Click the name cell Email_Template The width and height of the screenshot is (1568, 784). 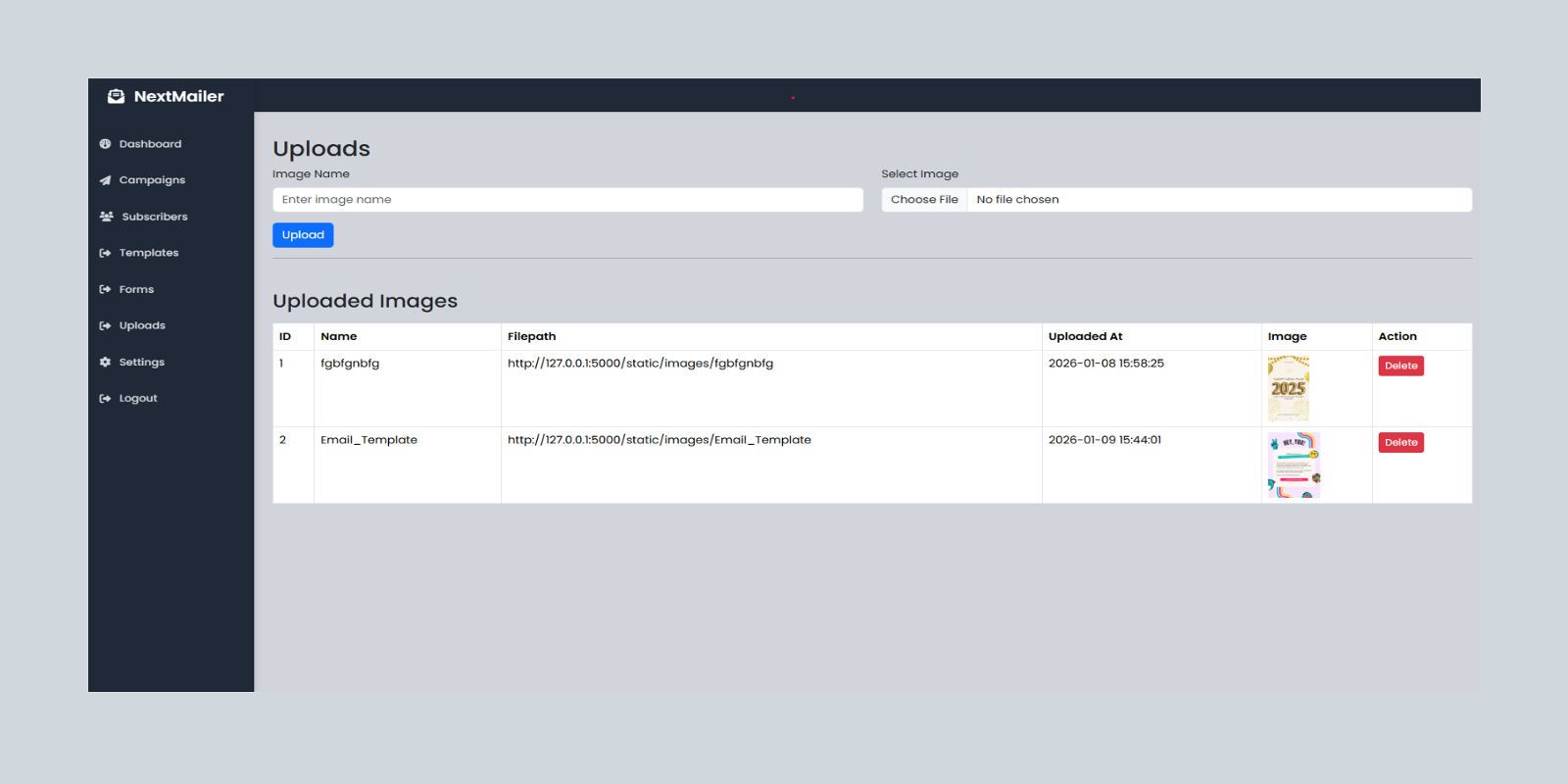click(368, 440)
